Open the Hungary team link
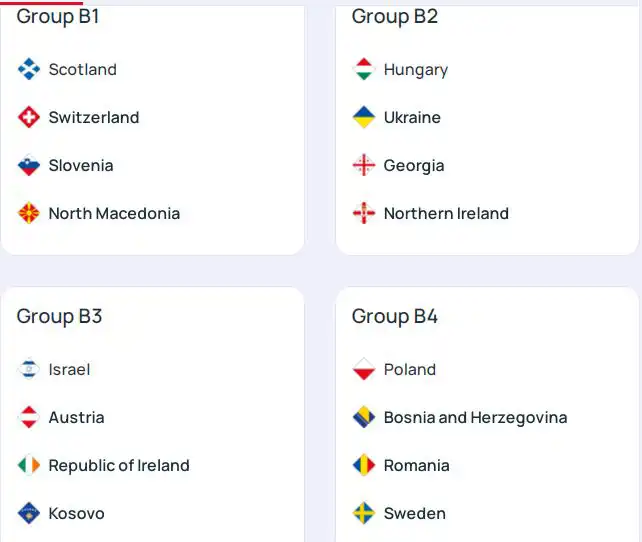Screen dimensions: 642x542 tap(415, 69)
